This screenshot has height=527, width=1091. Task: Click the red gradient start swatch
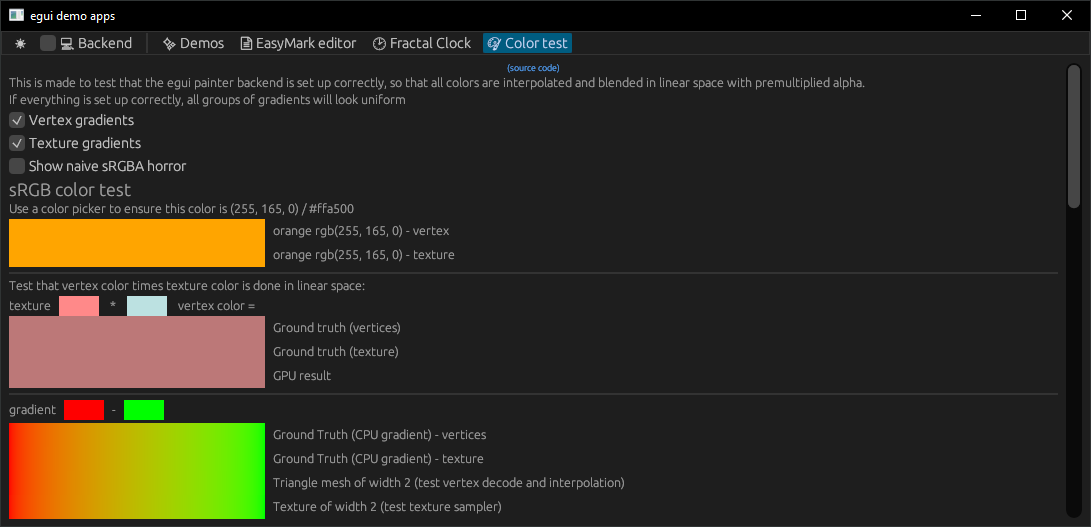coord(84,410)
